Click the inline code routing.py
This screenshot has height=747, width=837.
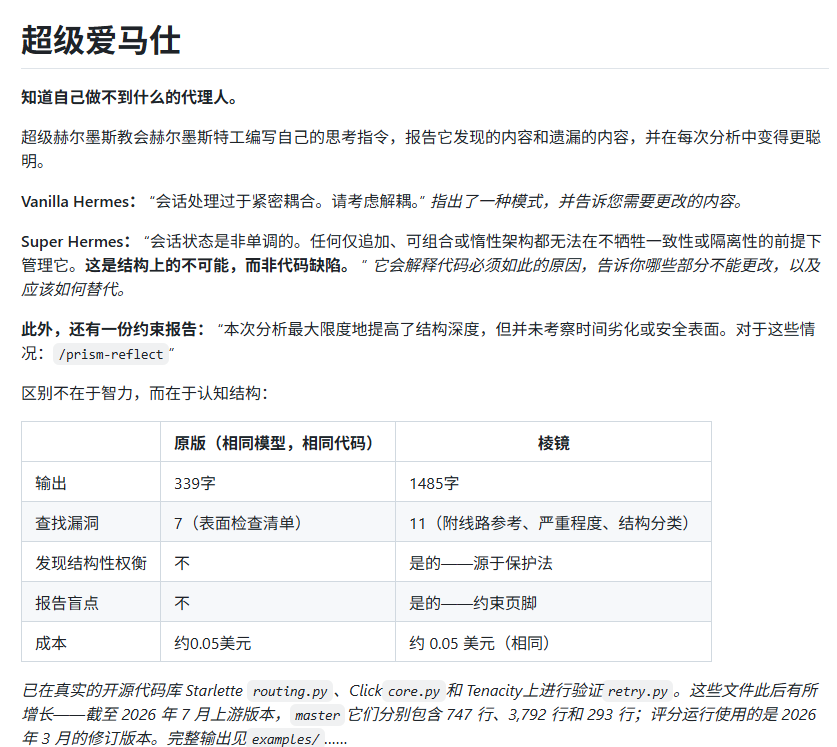point(290,691)
